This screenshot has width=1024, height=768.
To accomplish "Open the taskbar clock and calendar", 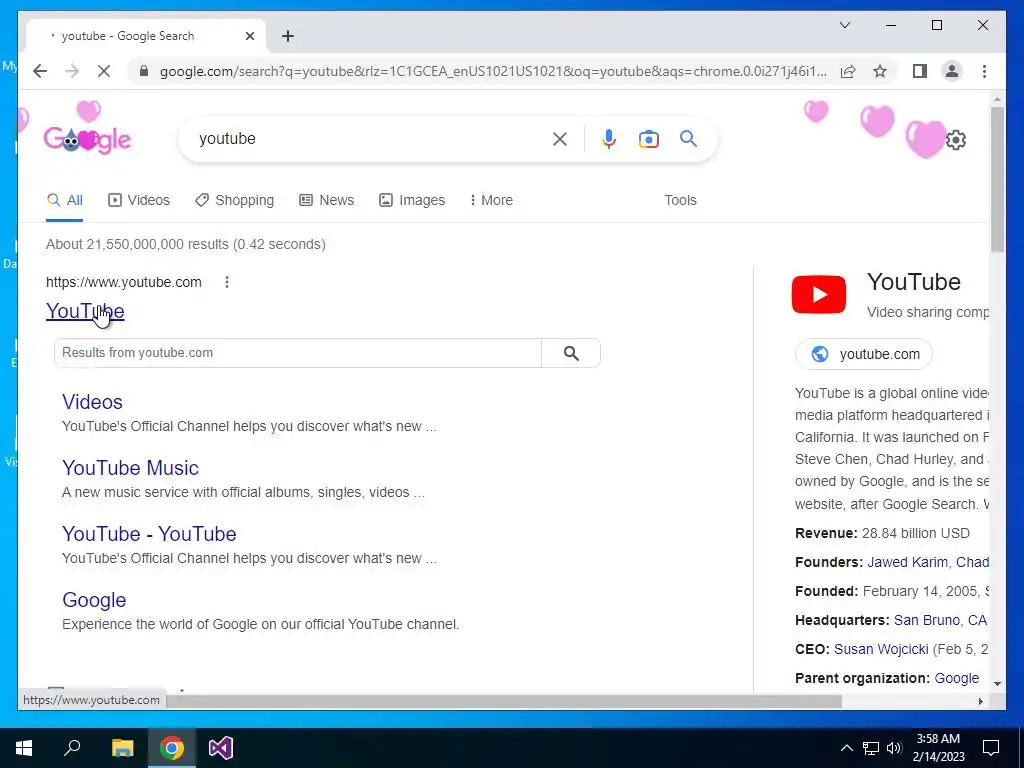I will coord(938,748).
